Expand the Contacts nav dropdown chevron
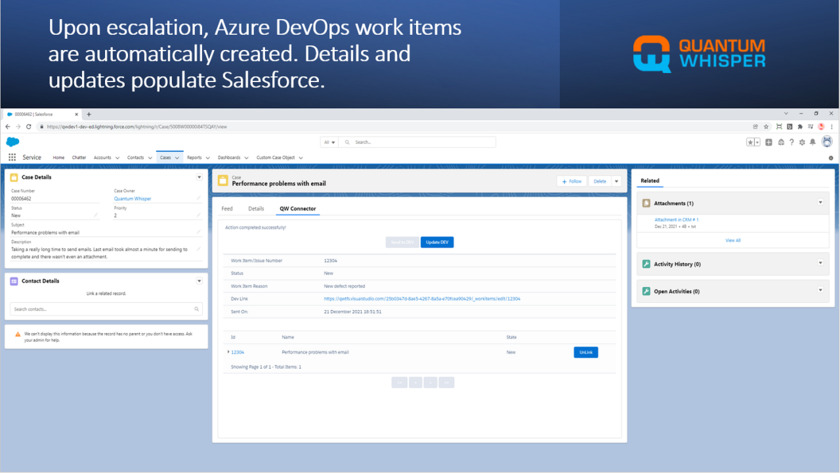Image resolution: width=840 pixels, height=473 pixels. click(150, 158)
